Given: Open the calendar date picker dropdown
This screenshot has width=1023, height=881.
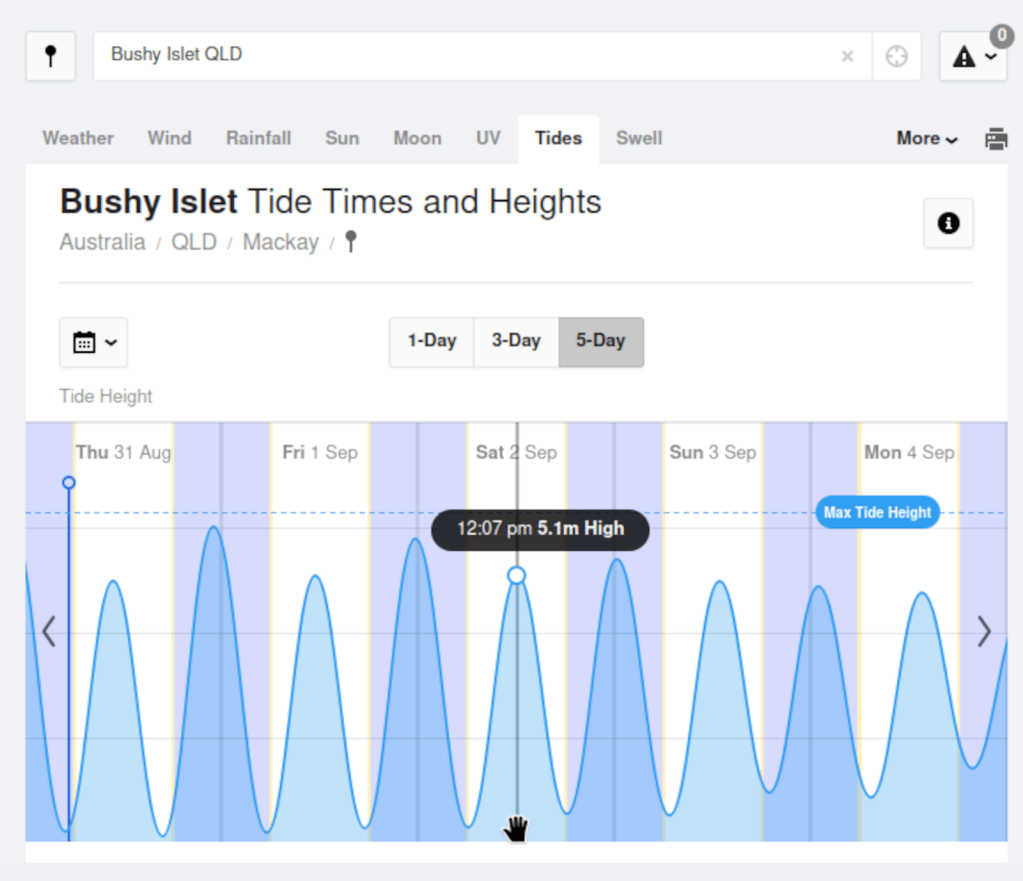Looking at the screenshot, I should point(94,342).
